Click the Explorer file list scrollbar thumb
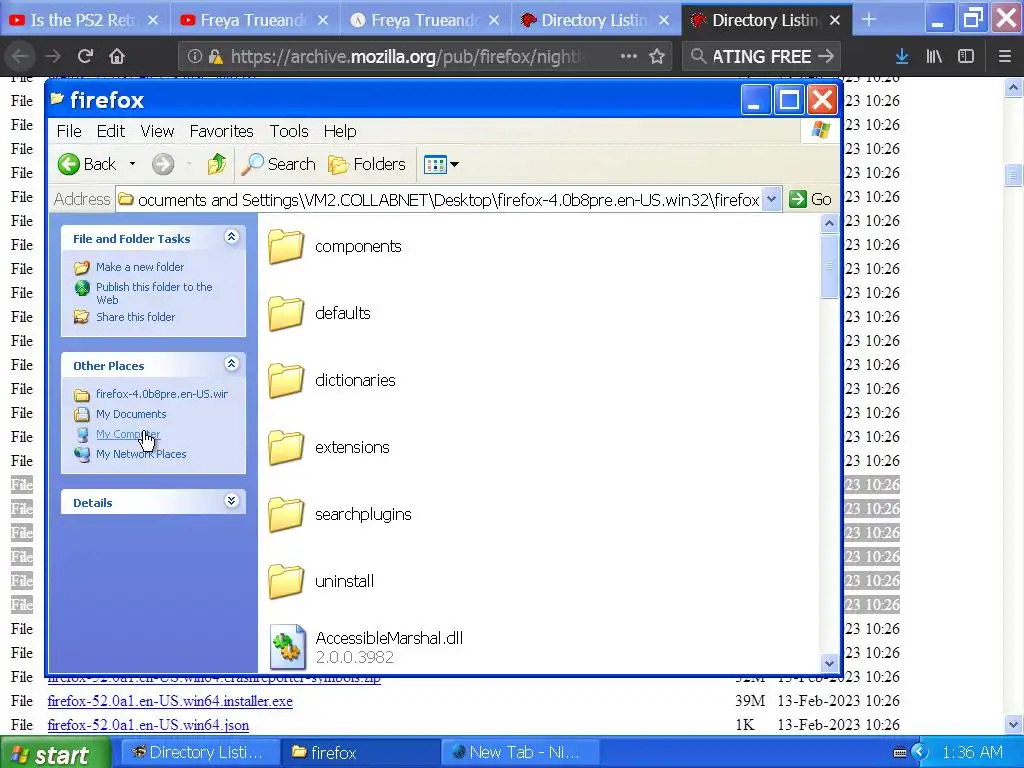 (829, 266)
